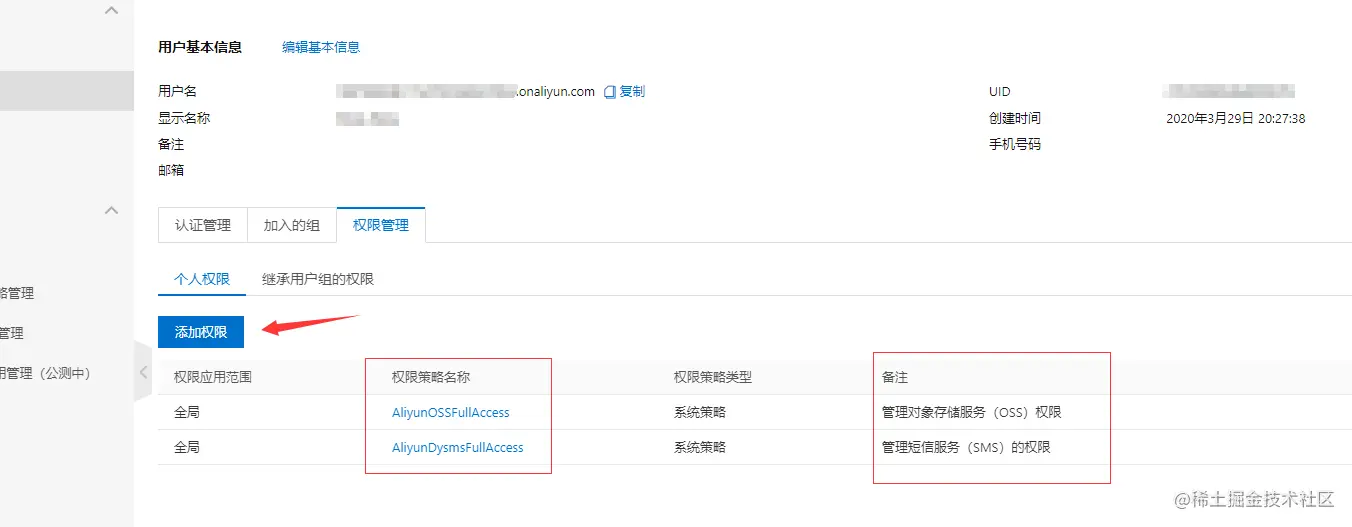
Task: Click 系统策略 in the AliyunDysmsFullAccess row
Action: (x=700, y=447)
